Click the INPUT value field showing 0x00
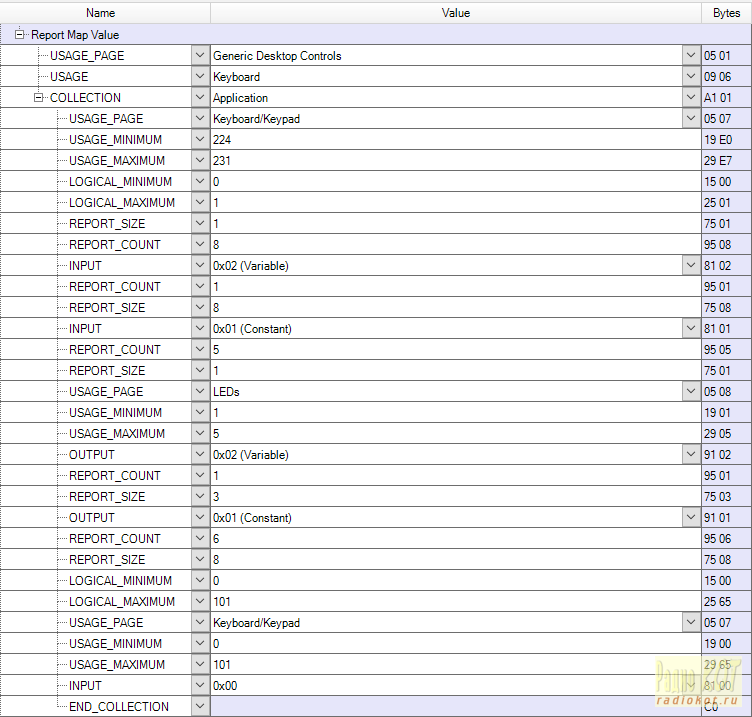752x717 pixels. tap(455, 686)
